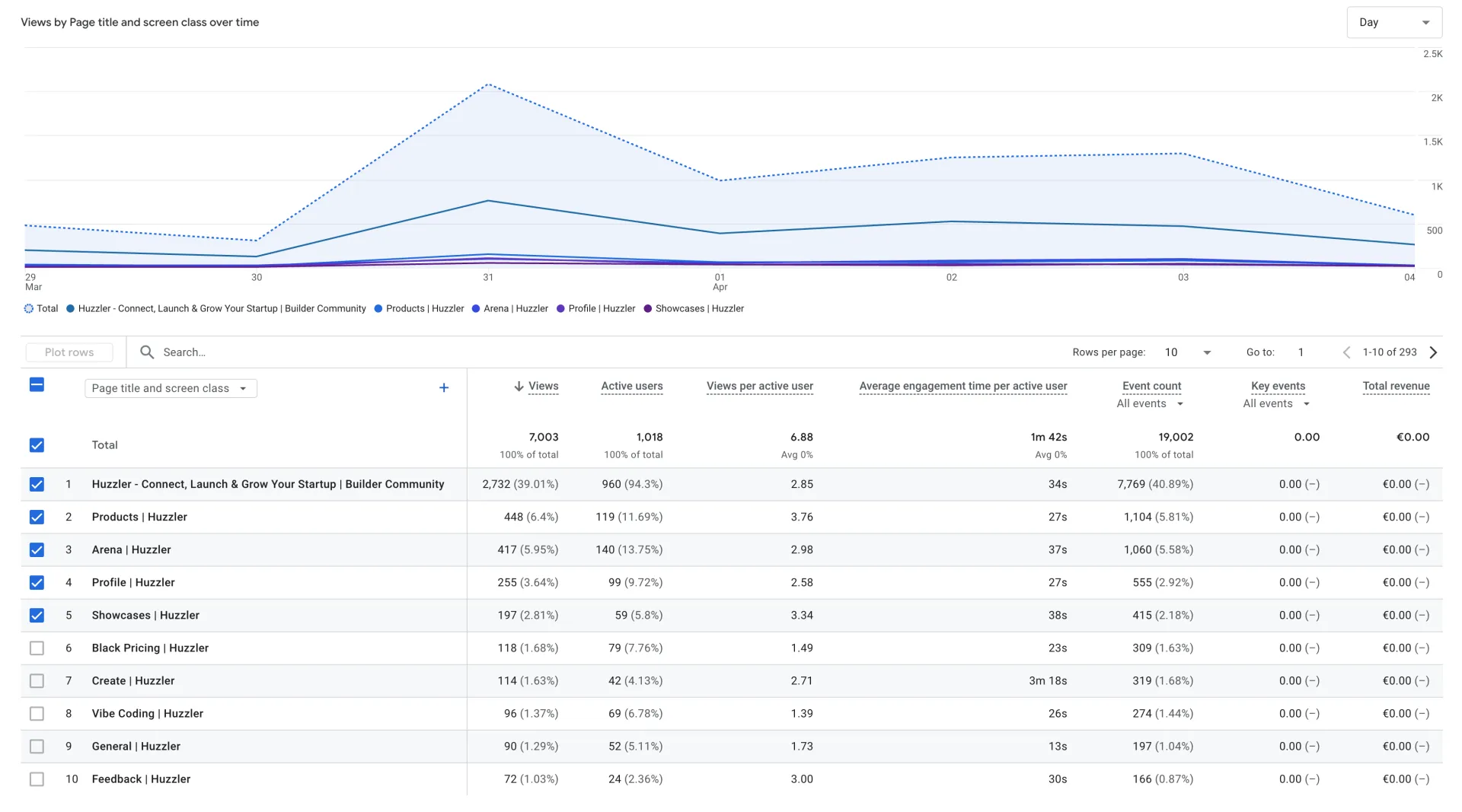This screenshot has height=812, width=1462.
Task: Sort by Event count column
Action: click(1151, 387)
